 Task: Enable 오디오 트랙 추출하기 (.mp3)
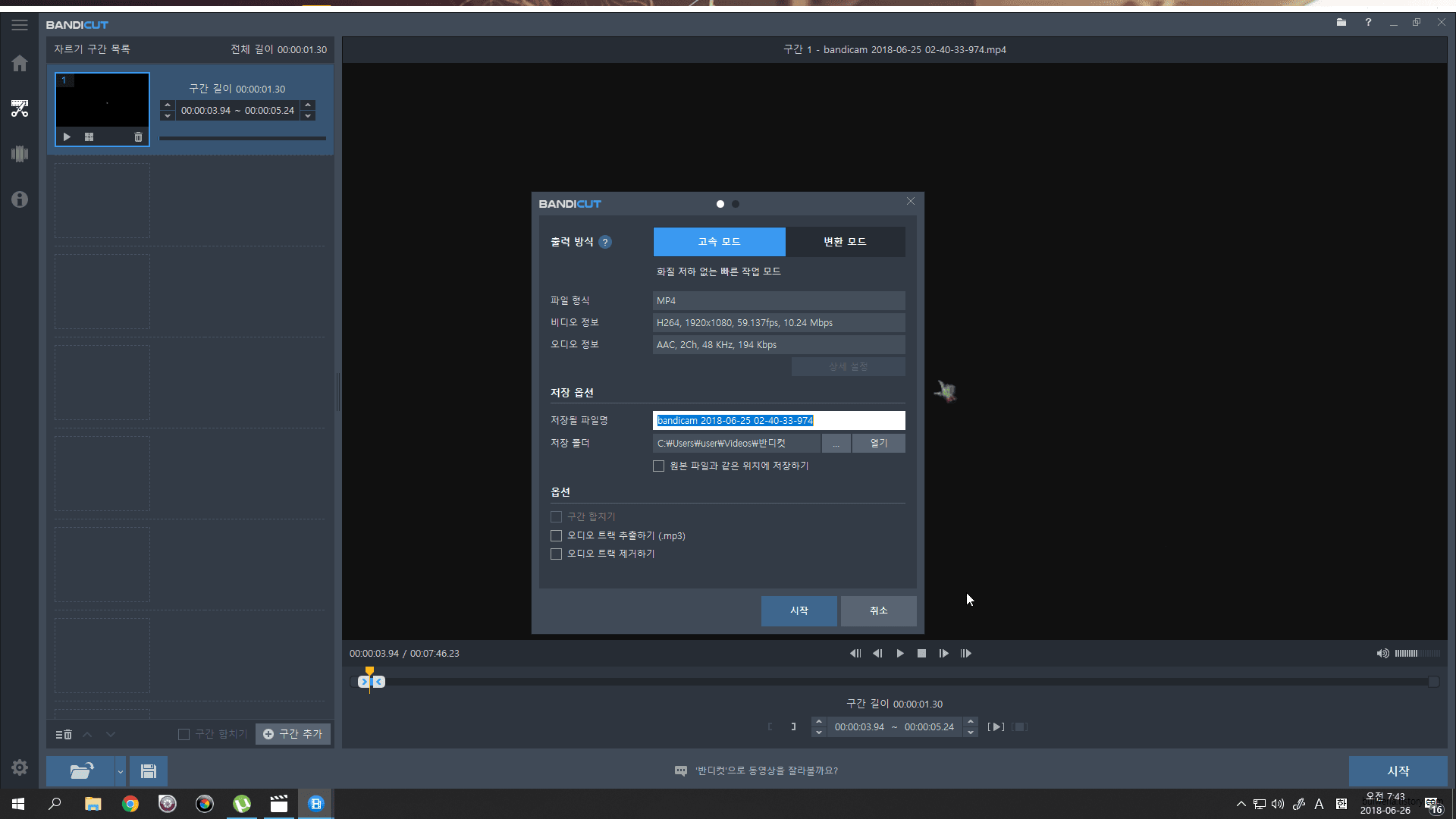tap(556, 536)
